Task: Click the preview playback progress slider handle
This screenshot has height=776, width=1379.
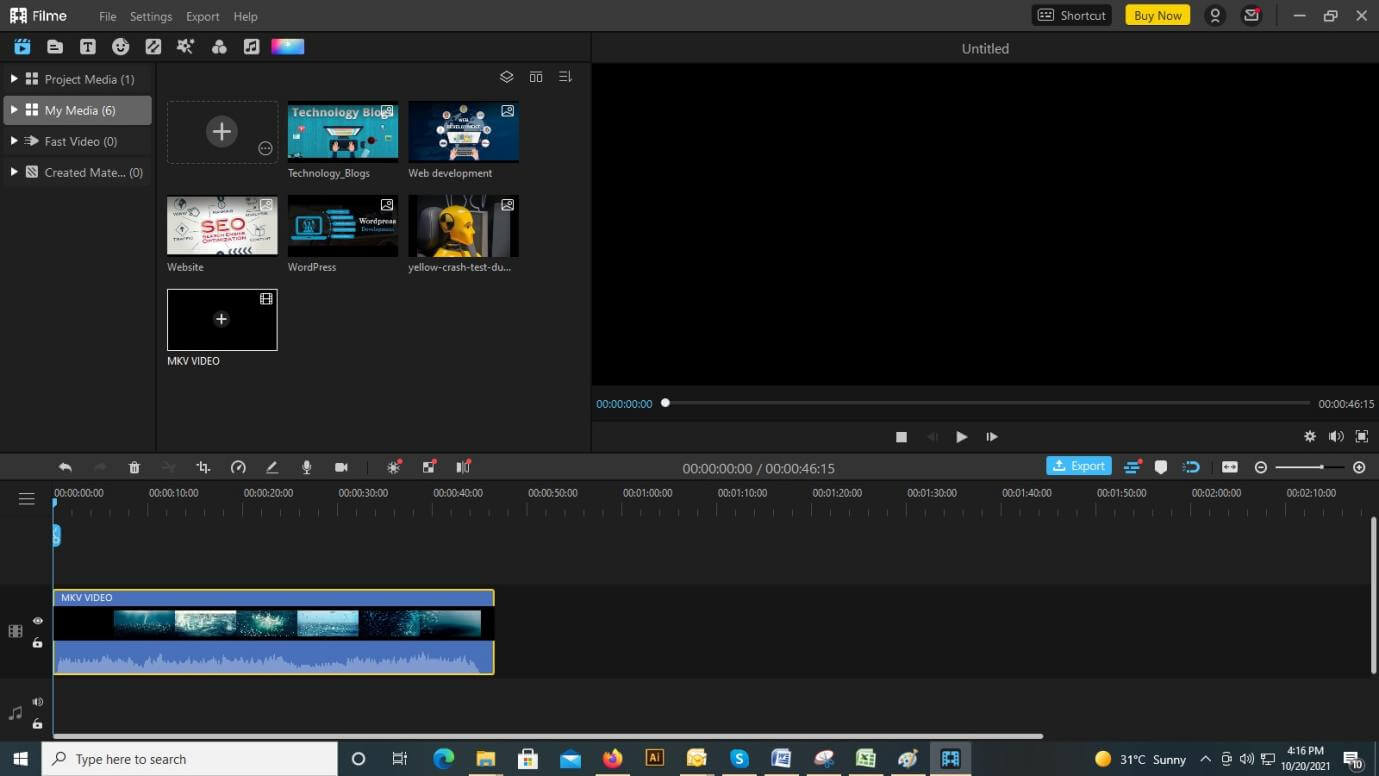Action: point(665,403)
